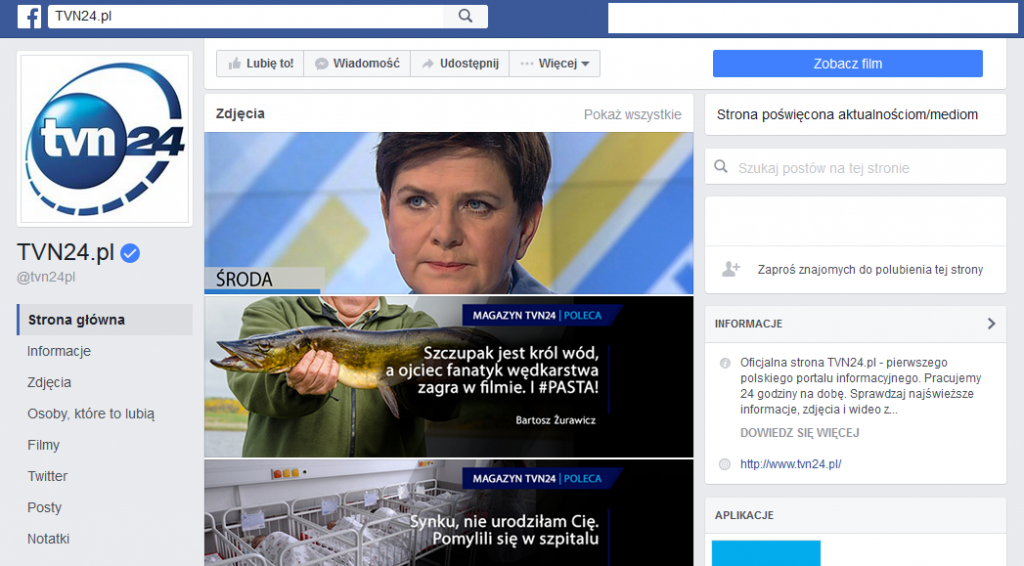Viewport: 1024px width, 566px height.
Task: Click the blue verified badge next to TVN24.pl
Action: pyautogui.click(x=130, y=254)
